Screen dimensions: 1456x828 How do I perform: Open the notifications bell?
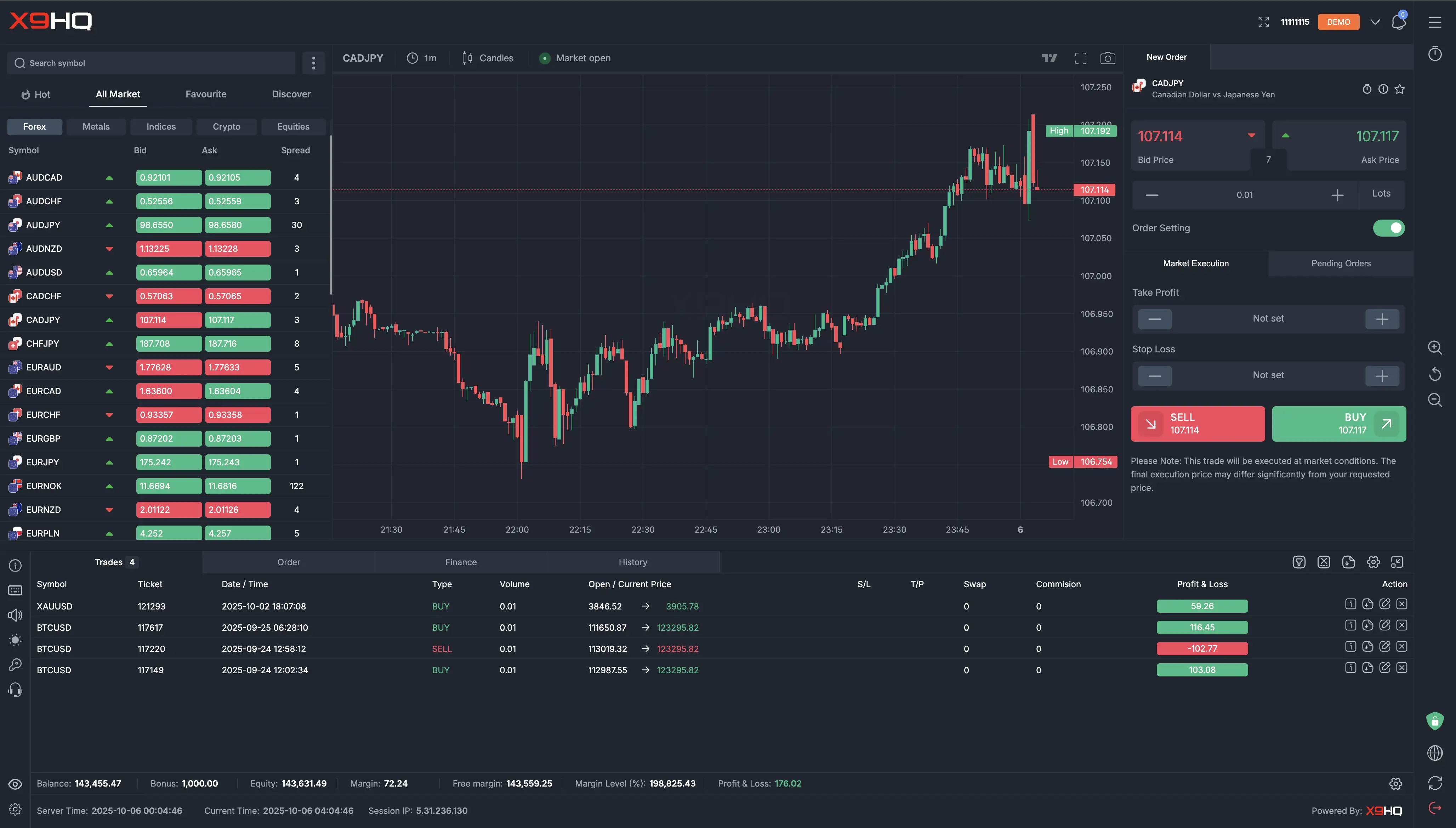coord(1398,22)
